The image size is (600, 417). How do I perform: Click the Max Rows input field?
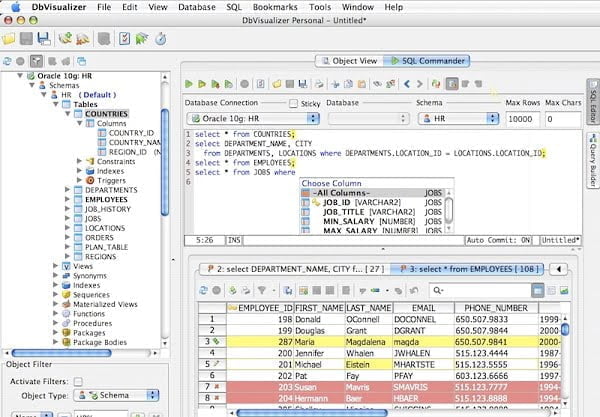[x=521, y=118]
